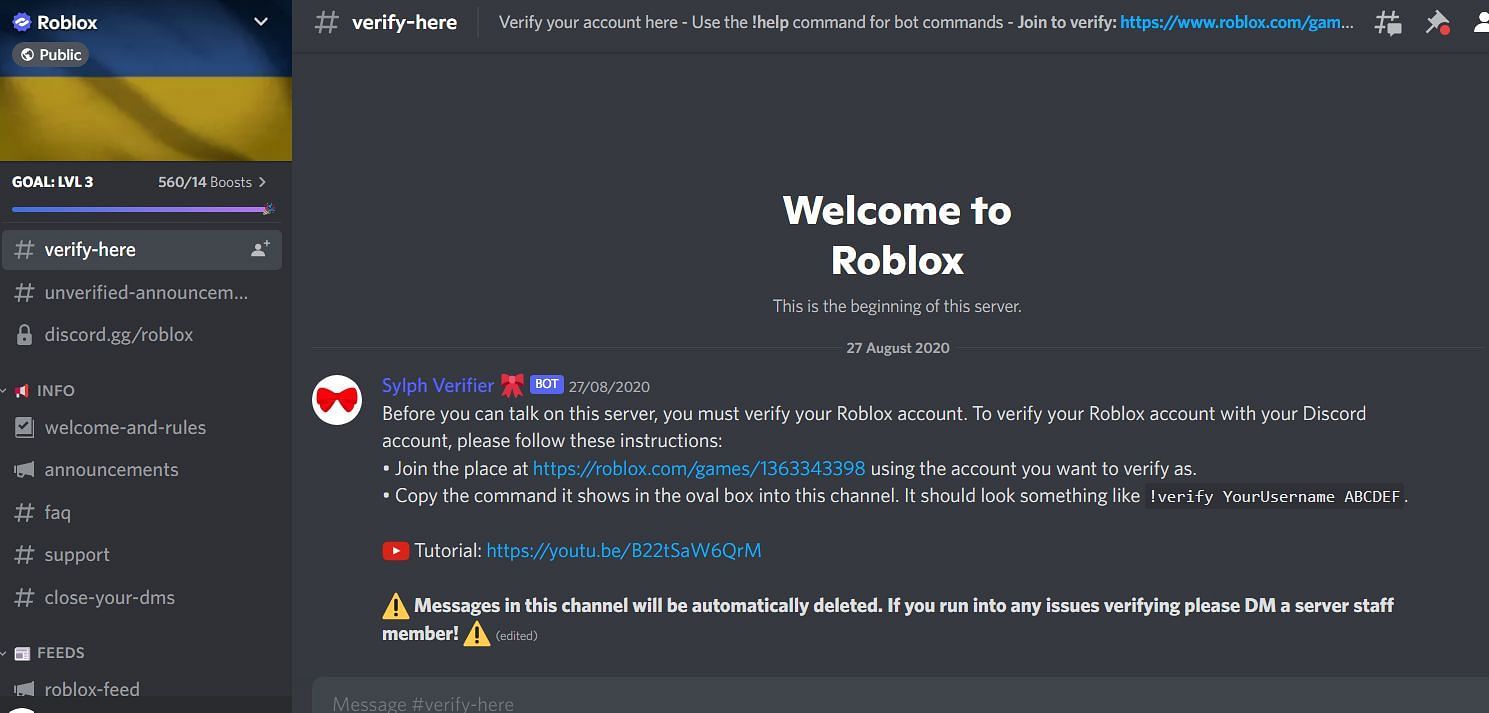Click the verified badge next to Roblox

22,22
